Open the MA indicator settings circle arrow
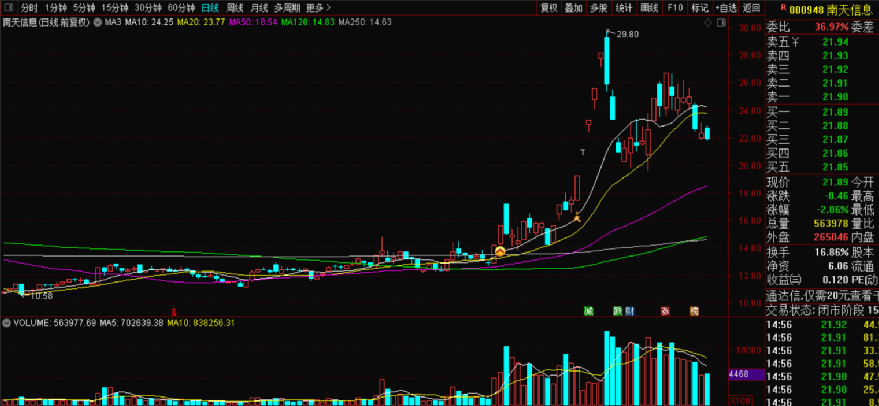The height and width of the screenshot is (406, 879). click(97, 20)
